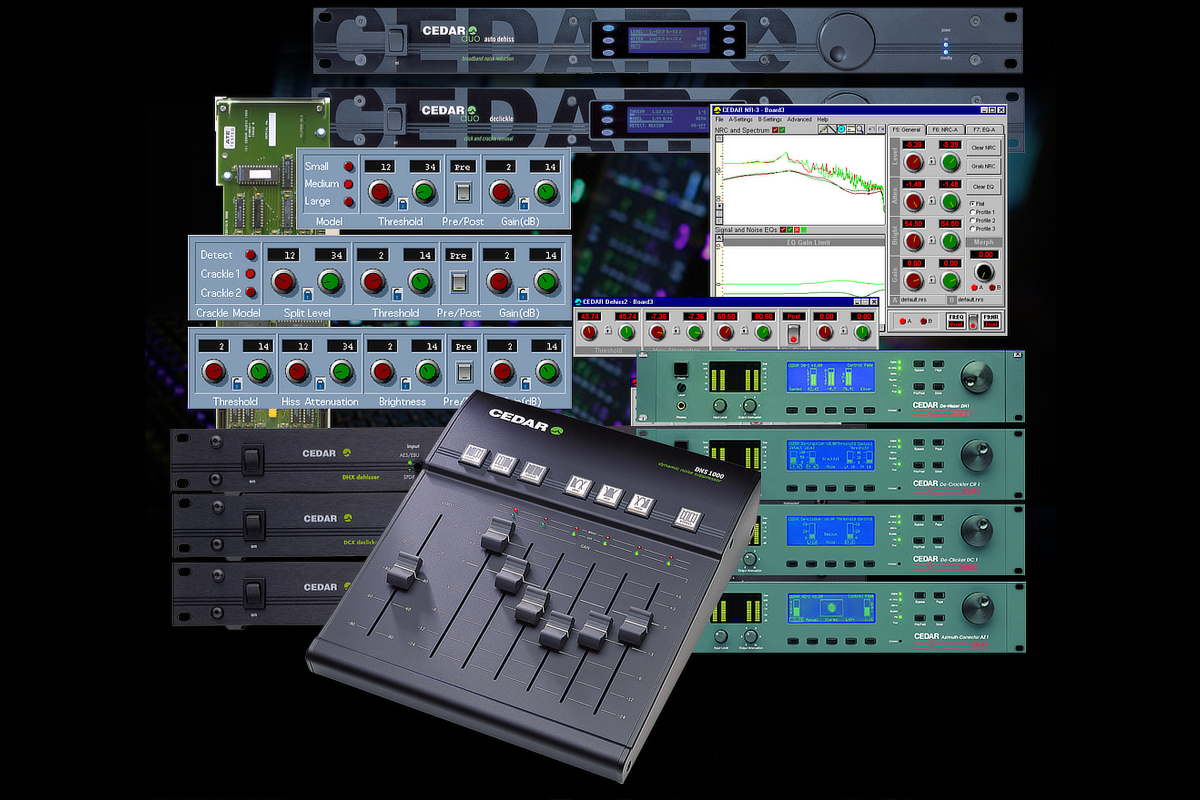Open the Advanced menu in NR-3

(x=799, y=119)
